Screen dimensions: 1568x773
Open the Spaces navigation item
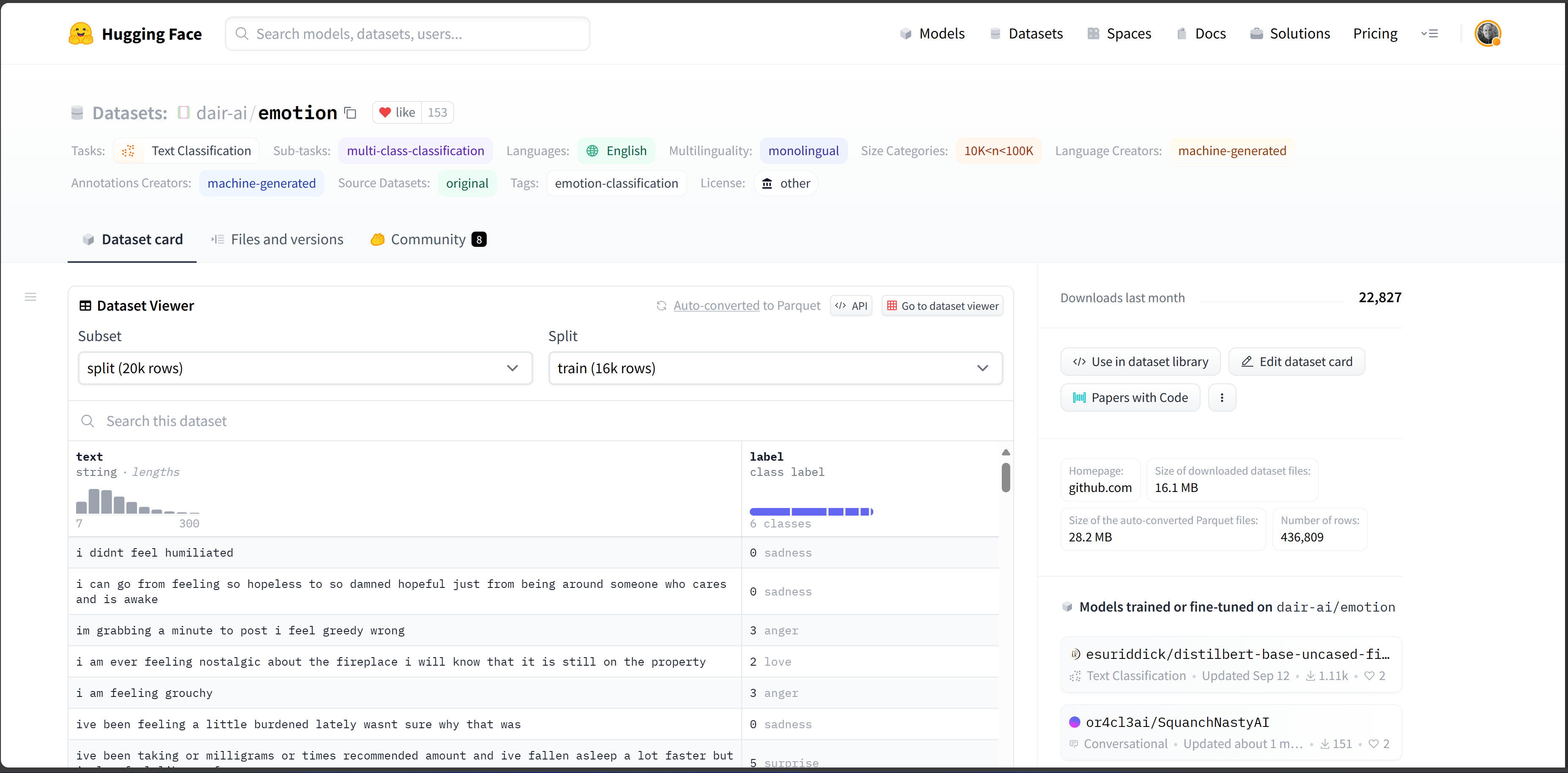1119,33
